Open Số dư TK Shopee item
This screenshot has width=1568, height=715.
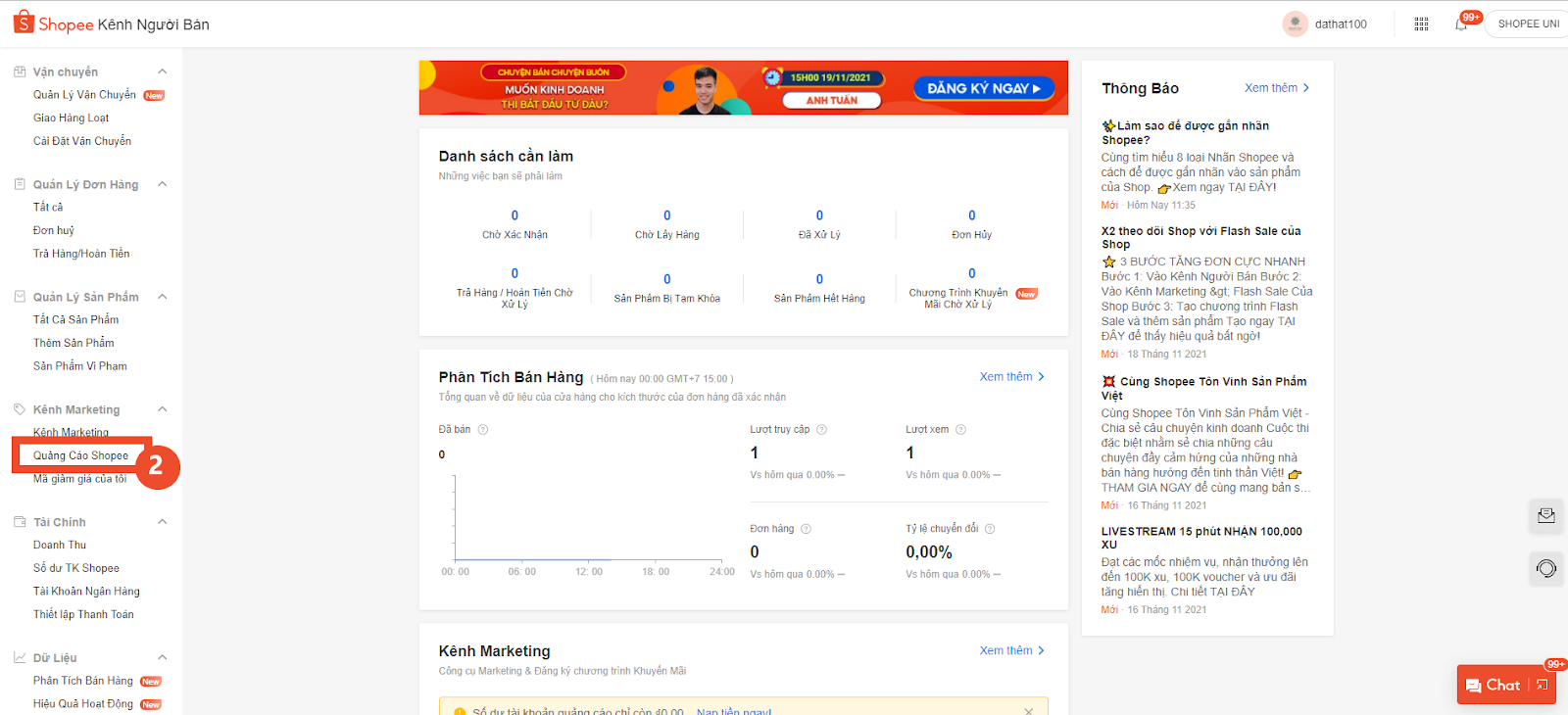(x=76, y=568)
